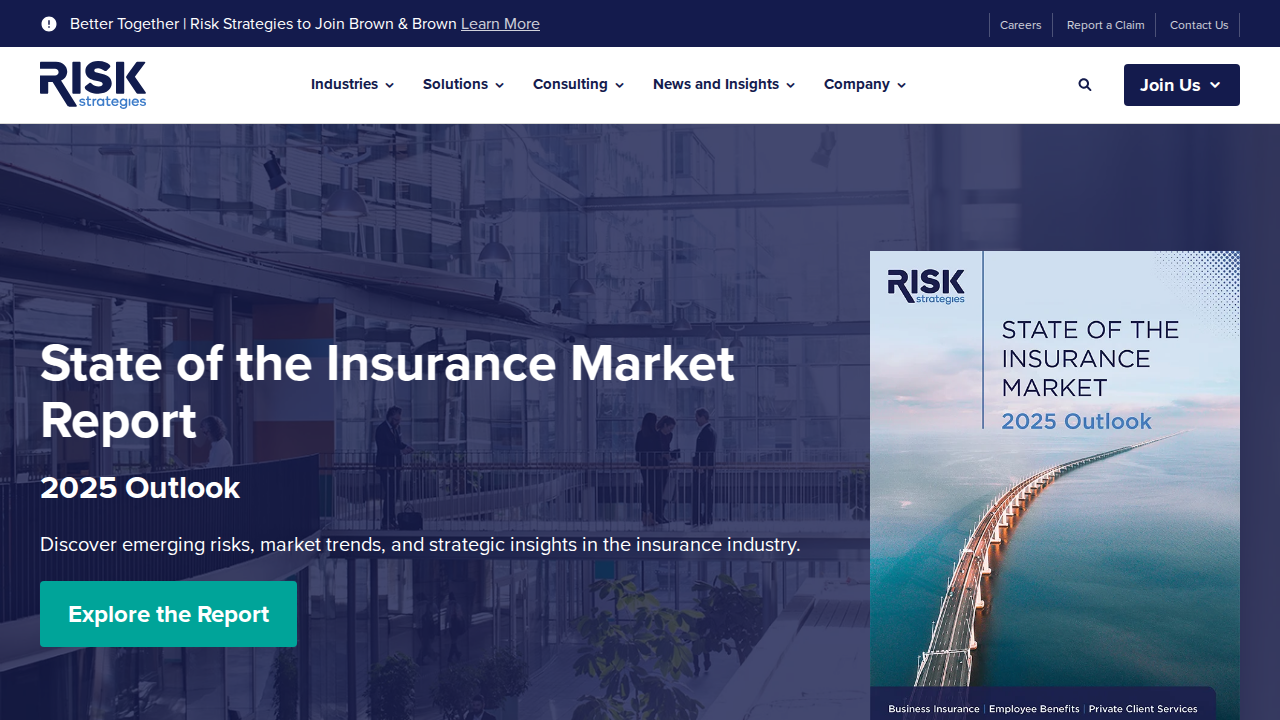
Task: Click the 2025 Outlook subheading text
Action: click(140, 488)
